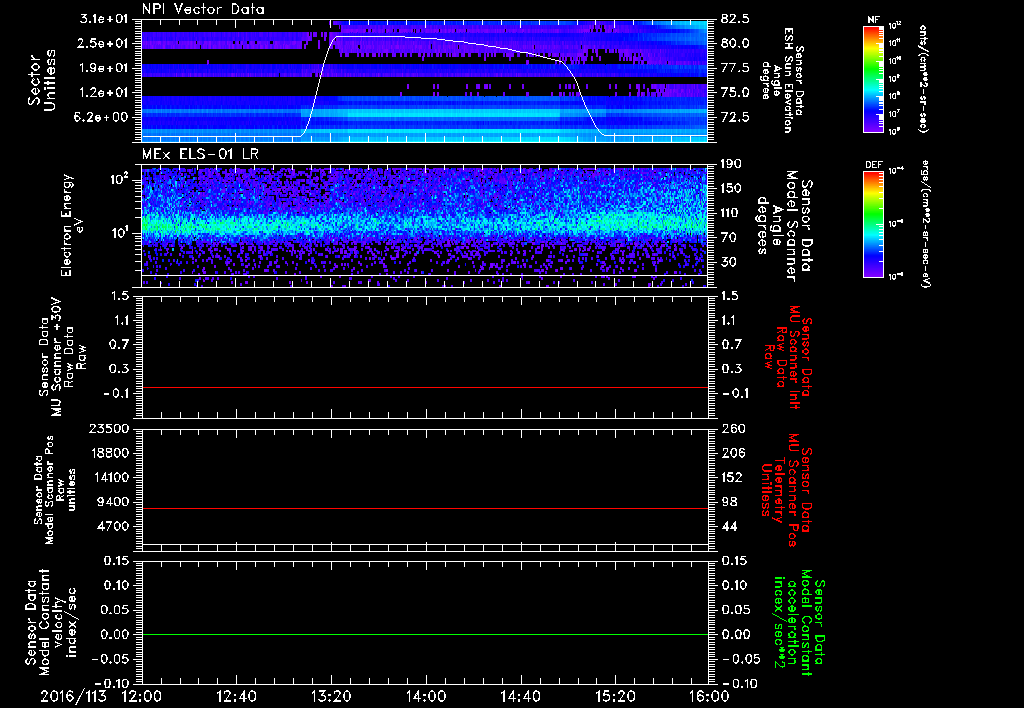1024x708 pixels.
Task: Select the "Model Scanner Pos Raw" axis label
Action: [x=55, y=490]
